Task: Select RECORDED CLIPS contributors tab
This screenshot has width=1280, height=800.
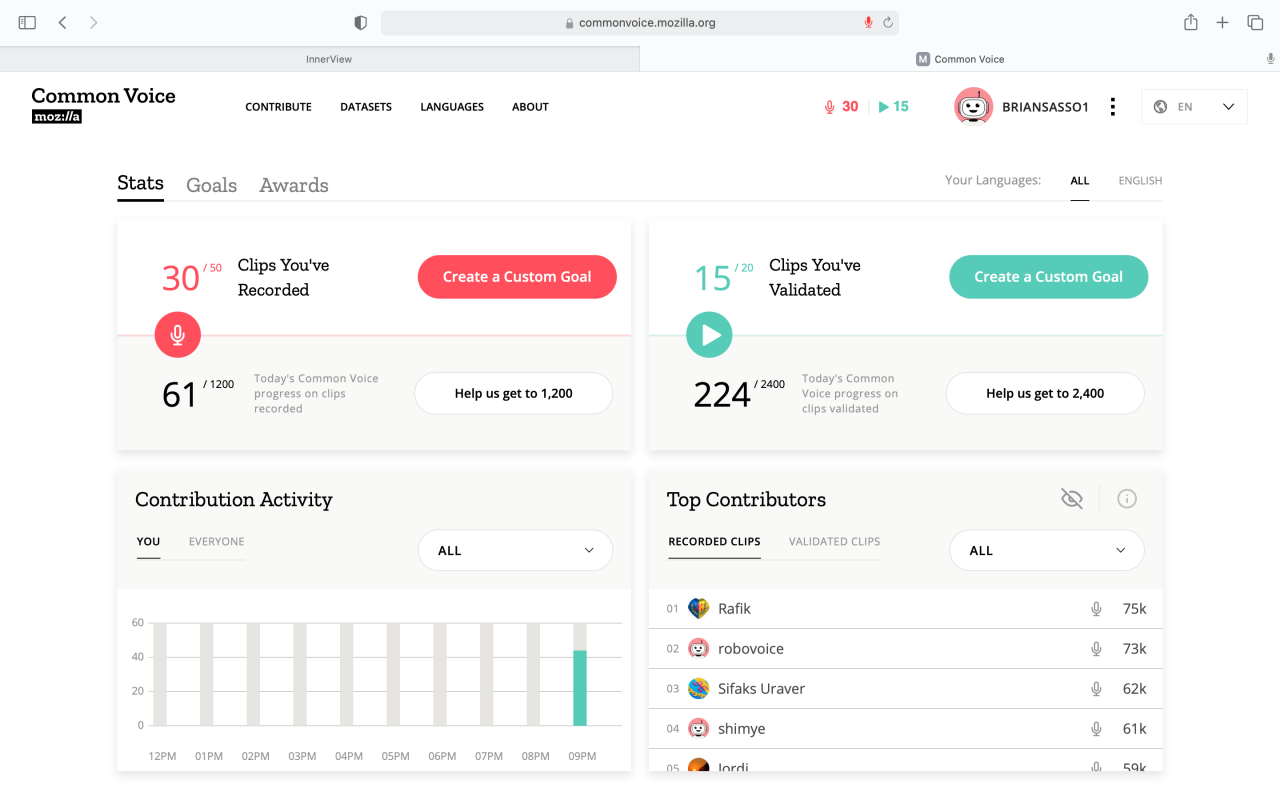Action: 714,541
